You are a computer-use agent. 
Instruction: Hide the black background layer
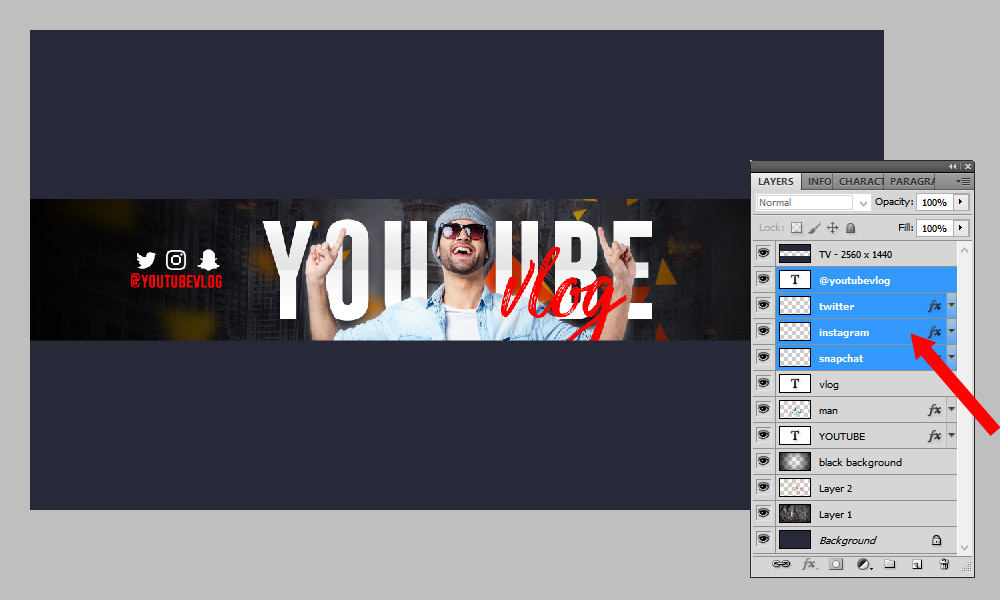763,461
